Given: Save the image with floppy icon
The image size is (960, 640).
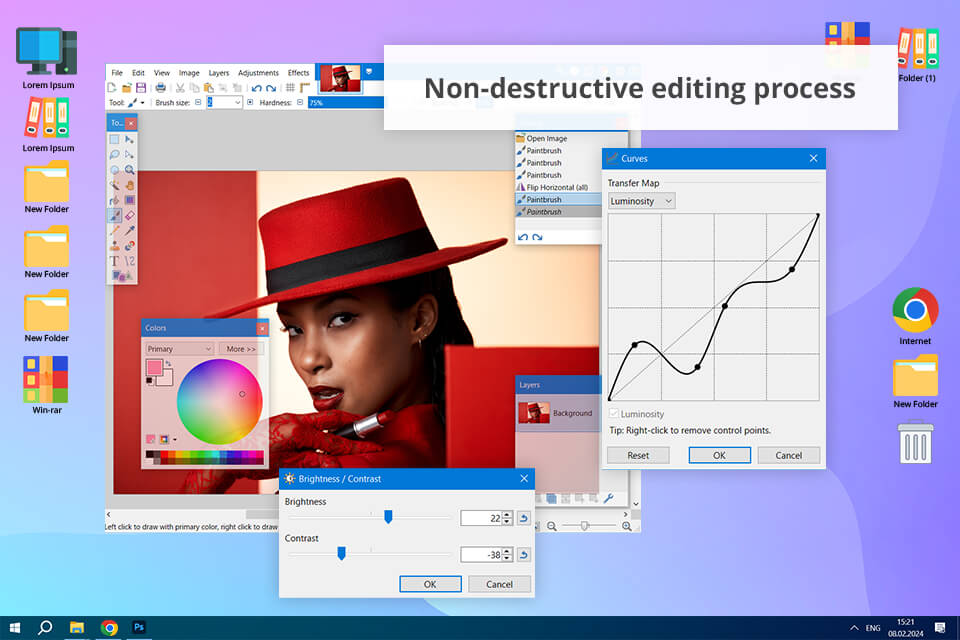Looking at the screenshot, I should [141, 88].
